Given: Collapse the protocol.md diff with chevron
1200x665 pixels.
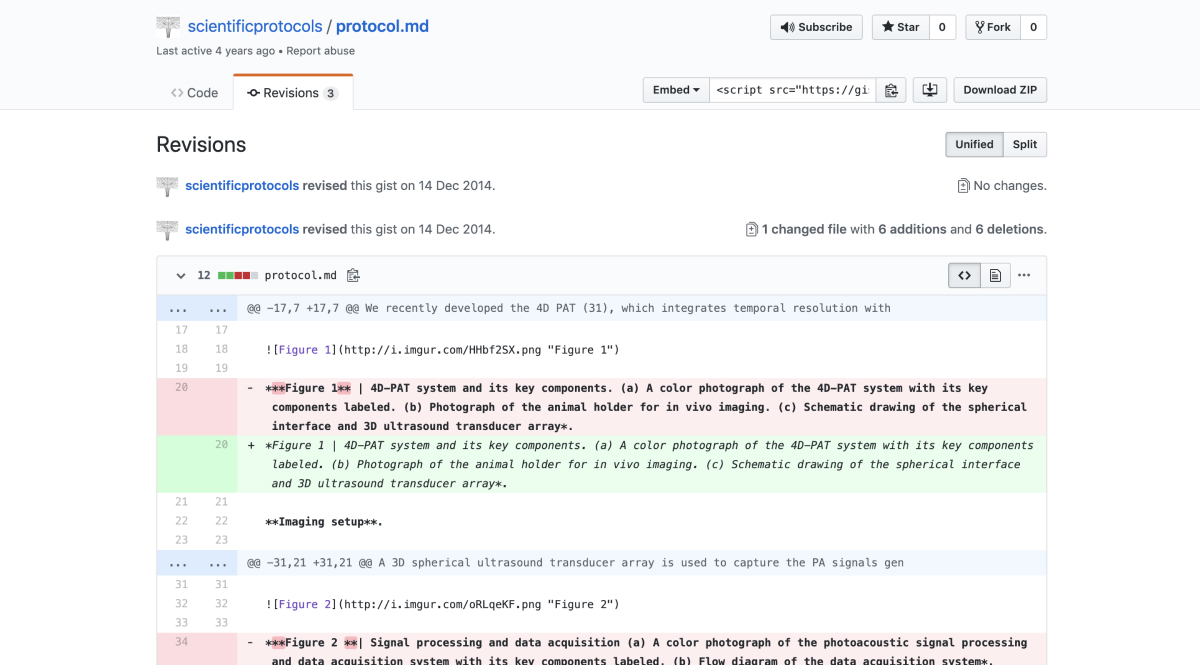Looking at the screenshot, I should tap(181, 276).
